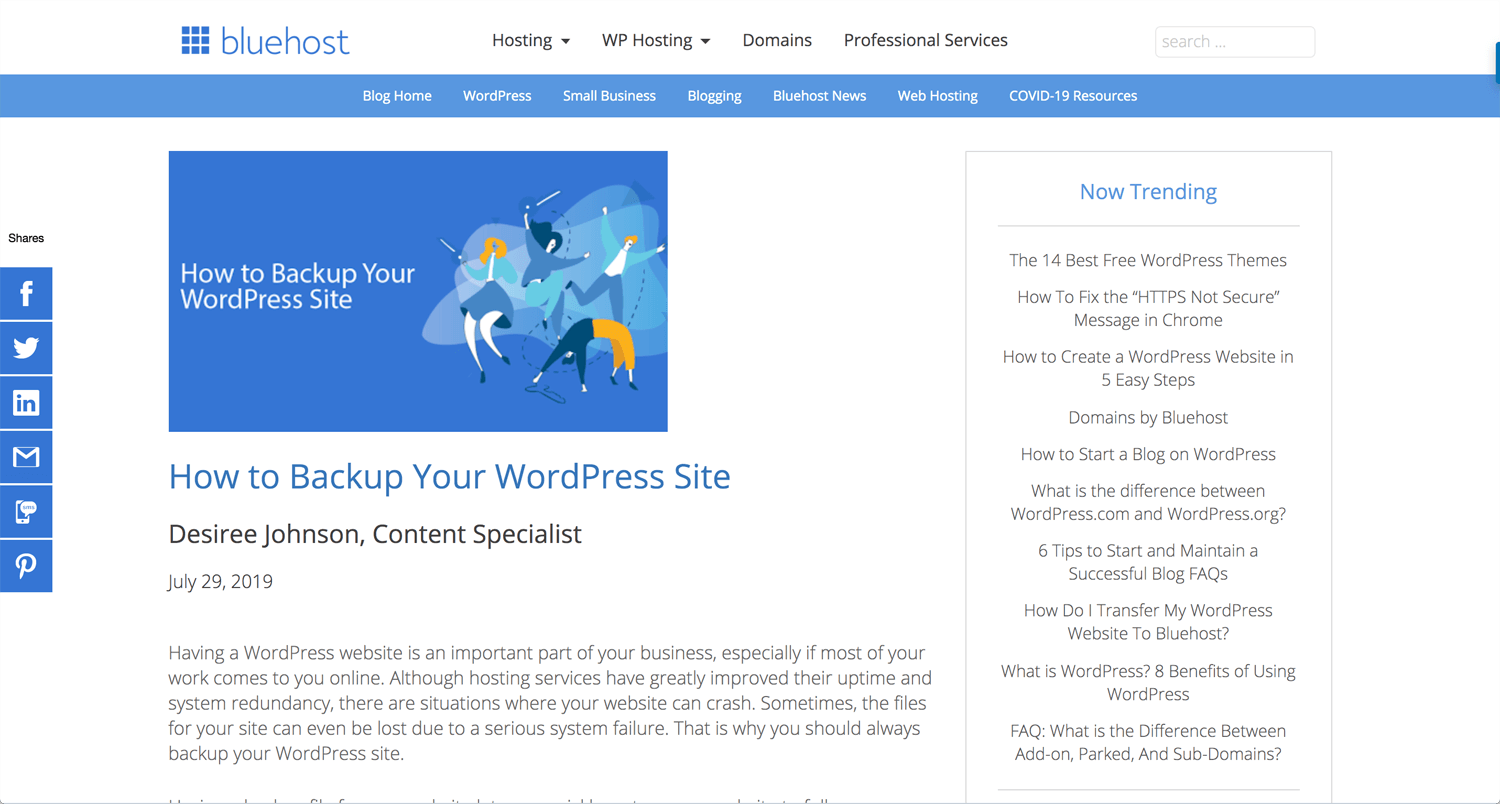Screen dimensions: 1500x804
Task: Open WordPress blog category
Action: pyautogui.click(x=497, y=96)
